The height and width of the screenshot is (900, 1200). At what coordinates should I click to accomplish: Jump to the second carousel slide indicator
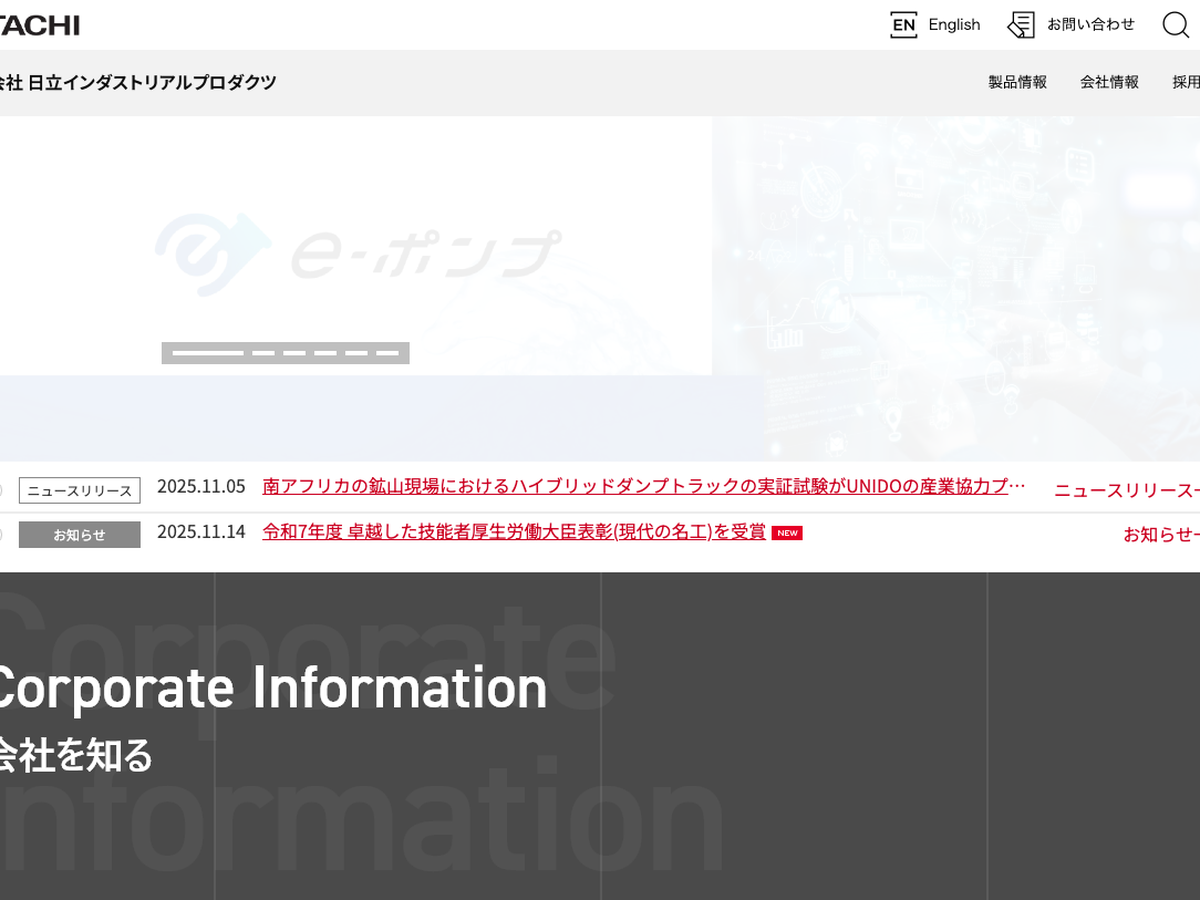pos(263,353)
